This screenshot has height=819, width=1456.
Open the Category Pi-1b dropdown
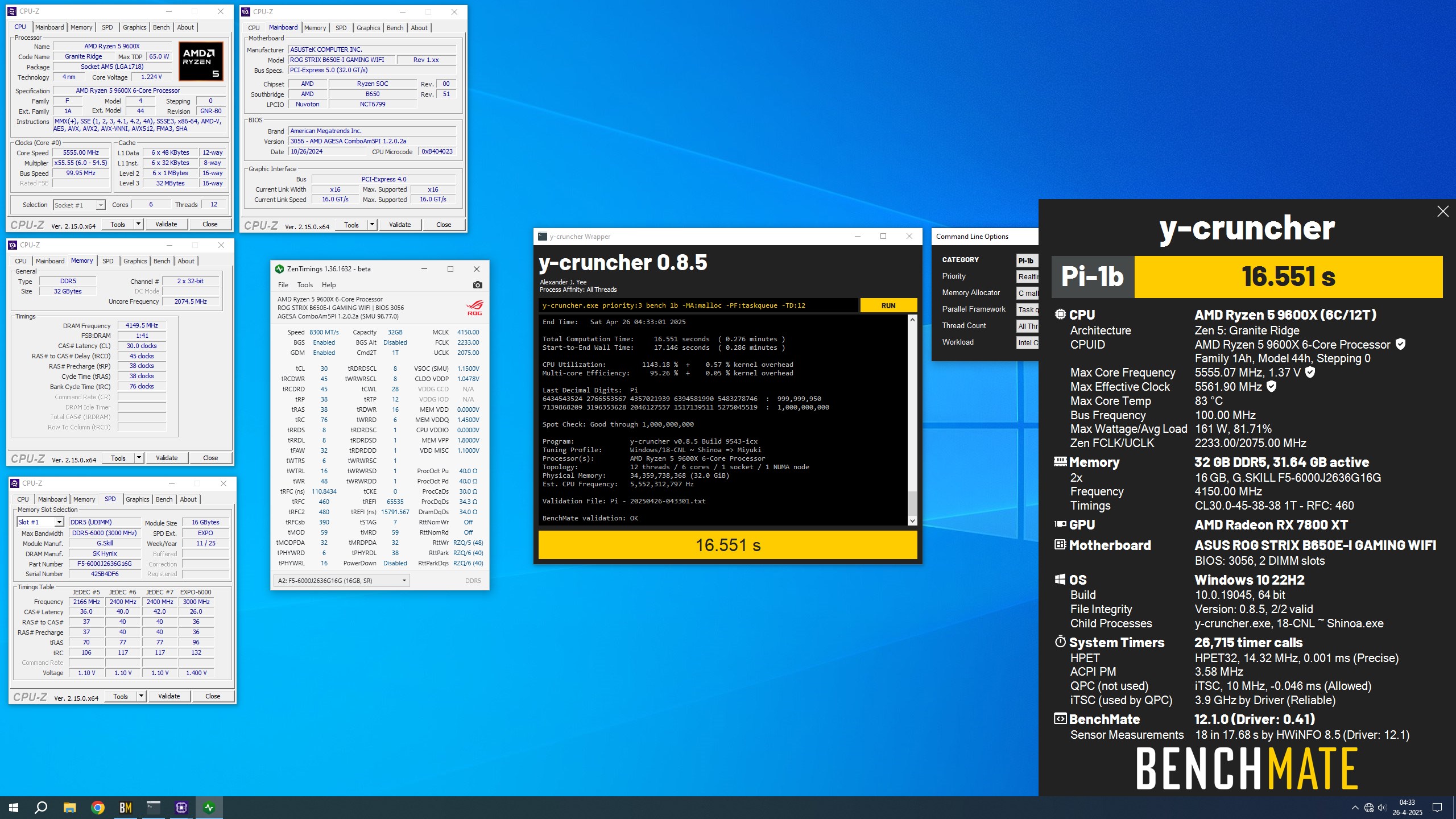(x=1027, y=260)
